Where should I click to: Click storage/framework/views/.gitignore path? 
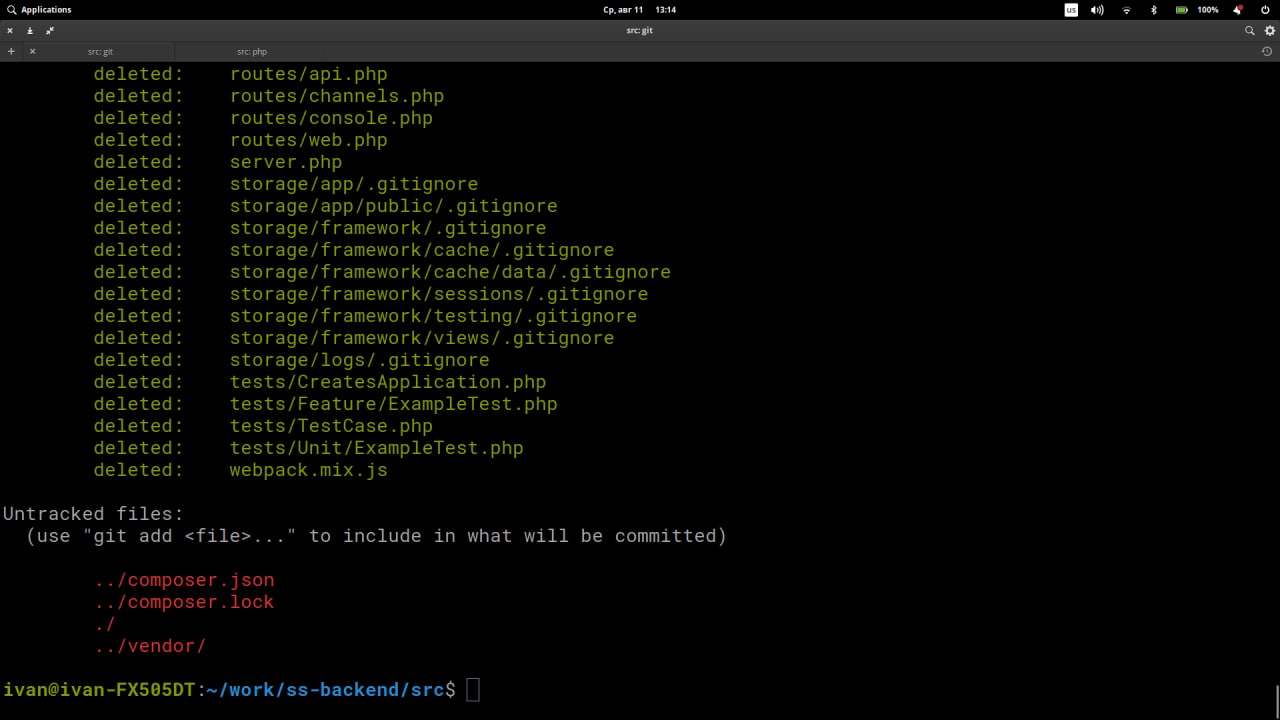pyautogui.click(x=422, y=338)
